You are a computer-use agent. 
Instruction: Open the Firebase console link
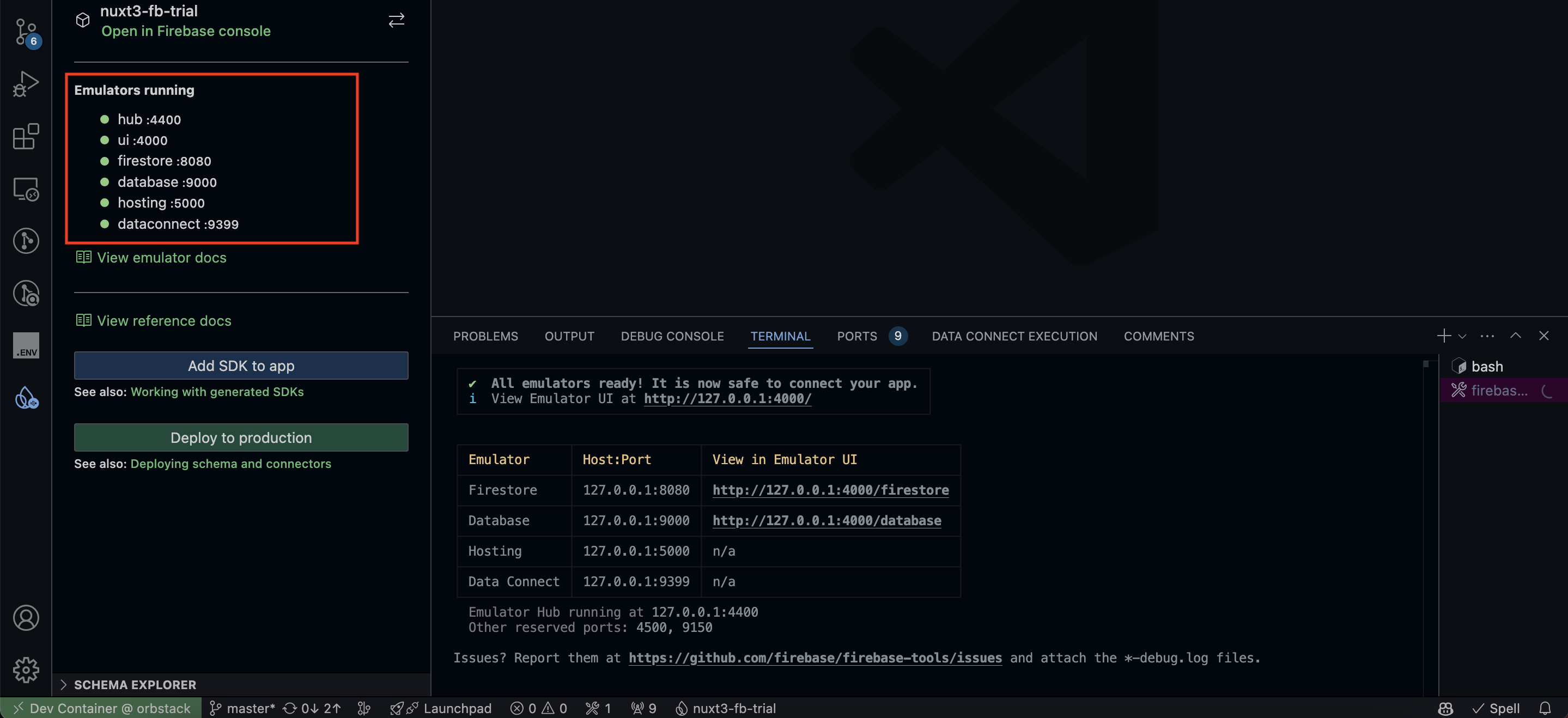click(x=186, y=31)
